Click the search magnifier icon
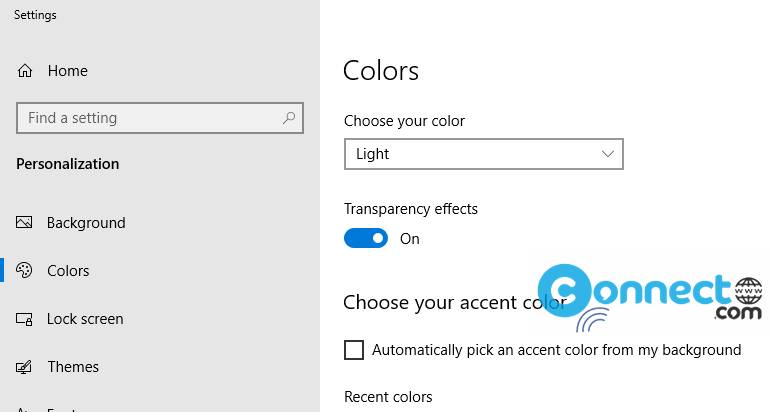770x412 pixels. 289,118
